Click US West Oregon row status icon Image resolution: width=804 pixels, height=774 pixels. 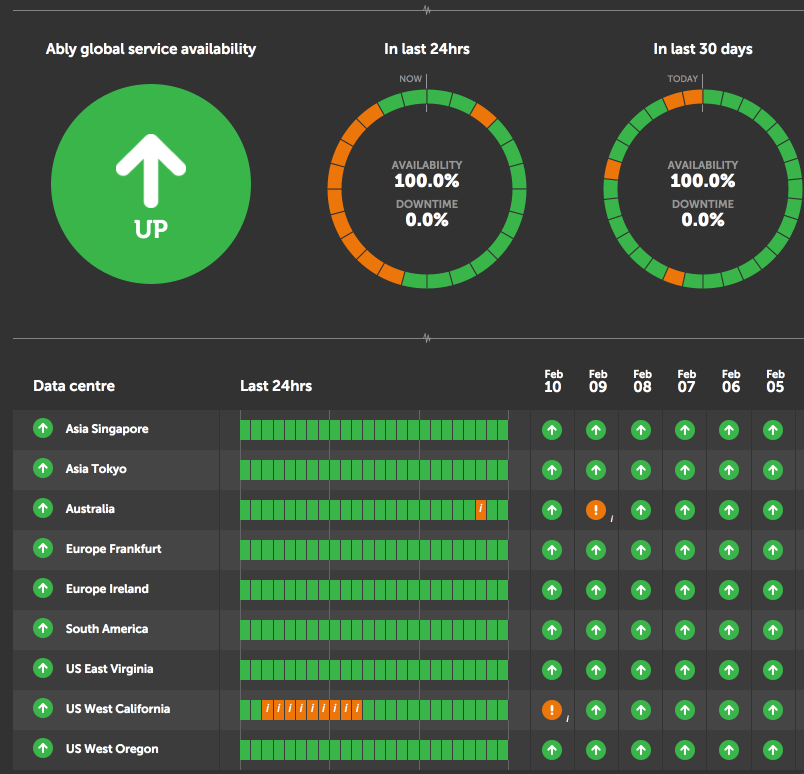[43, 748]
